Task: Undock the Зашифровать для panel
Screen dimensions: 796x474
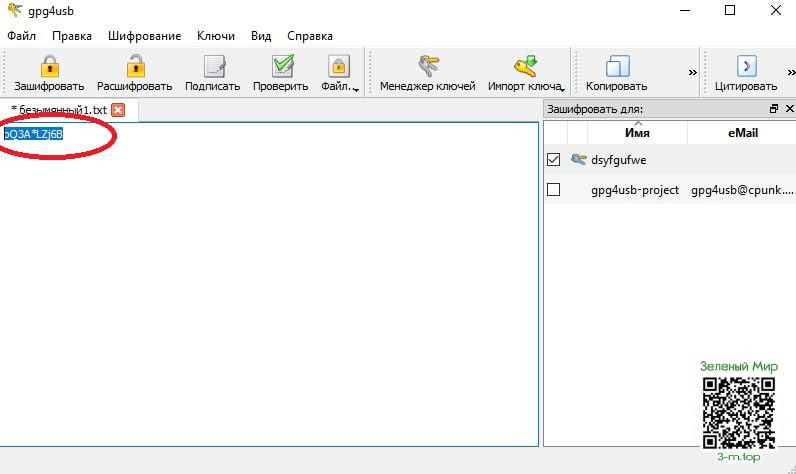Action: coord(773,109)
